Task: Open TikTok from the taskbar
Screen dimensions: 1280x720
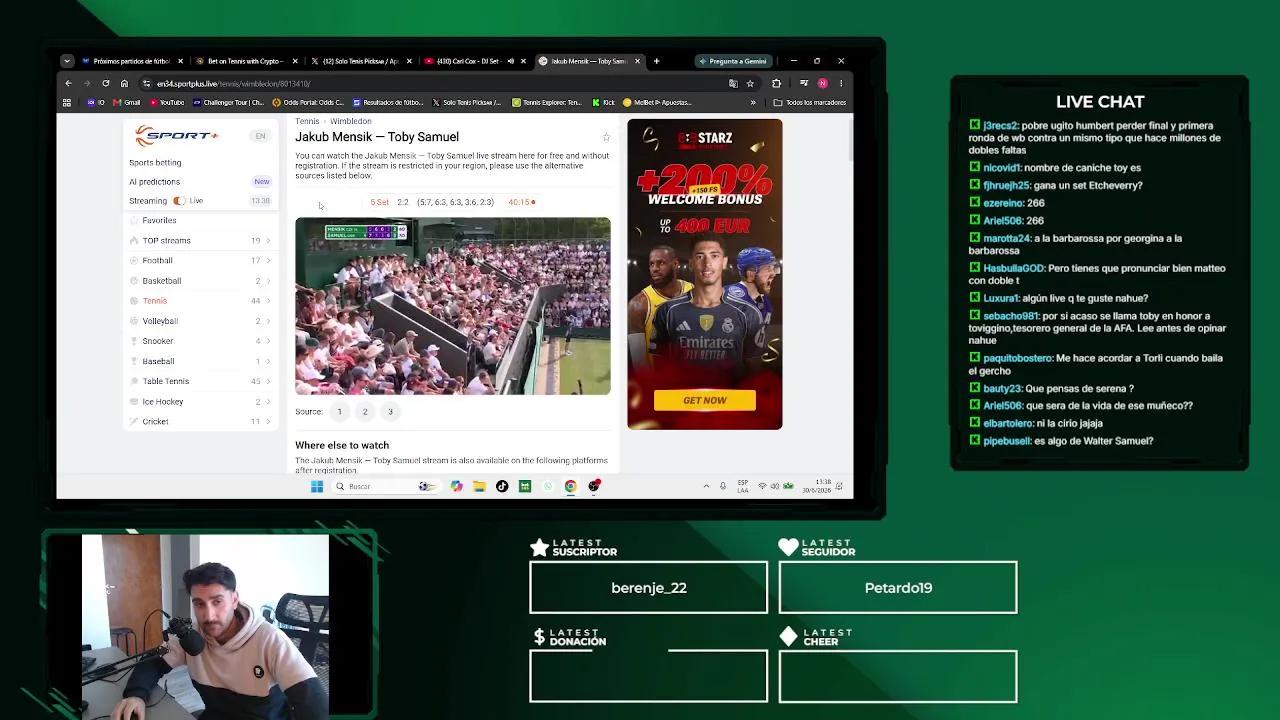Action: click(x=502, y=486)
